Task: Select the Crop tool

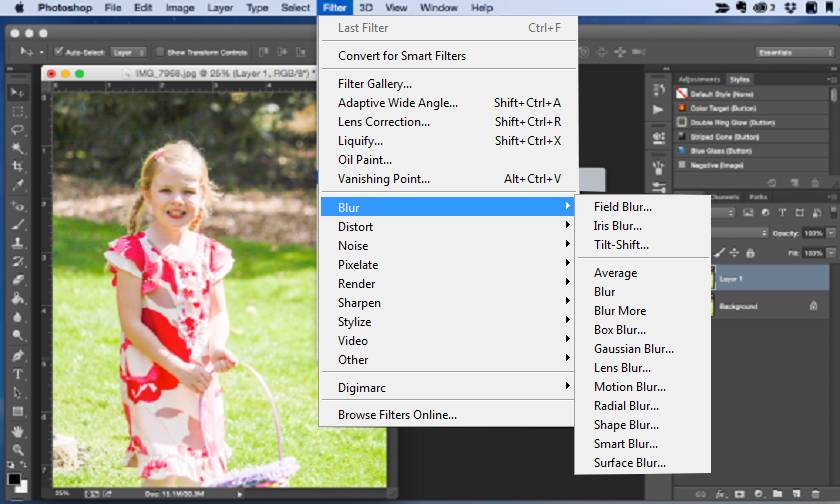Action: pos(17,167)
